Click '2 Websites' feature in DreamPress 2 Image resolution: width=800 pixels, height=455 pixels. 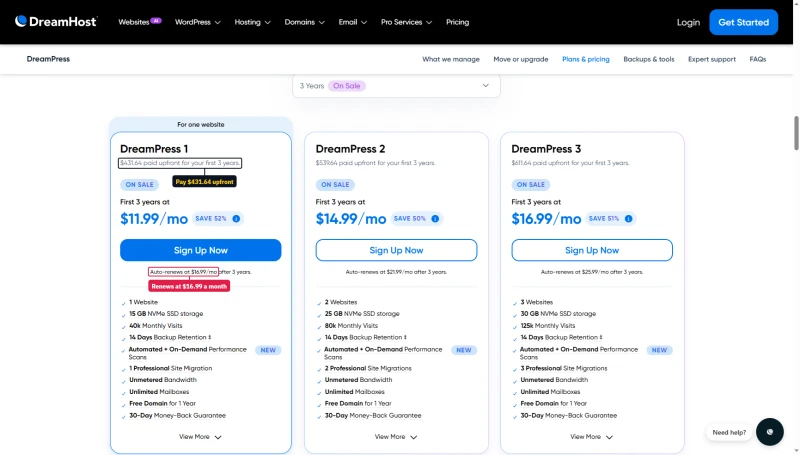(x=341, y=302)
